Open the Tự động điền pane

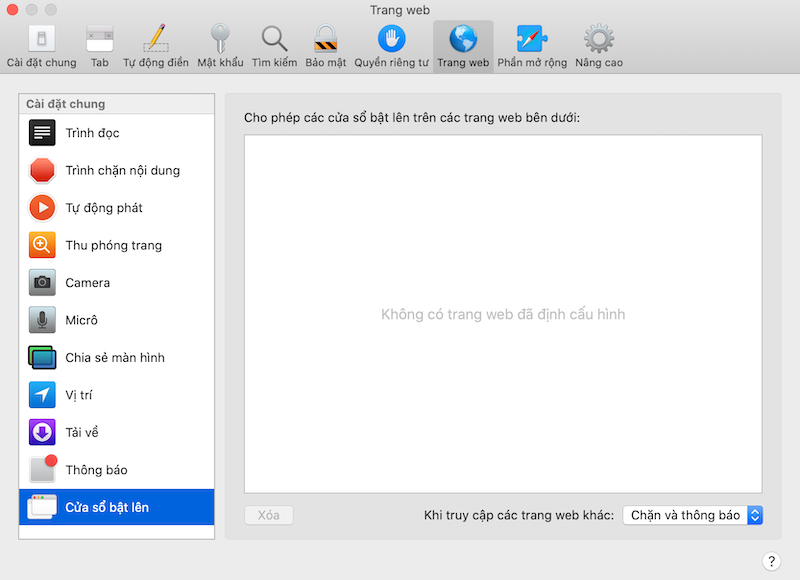[156, 45]
